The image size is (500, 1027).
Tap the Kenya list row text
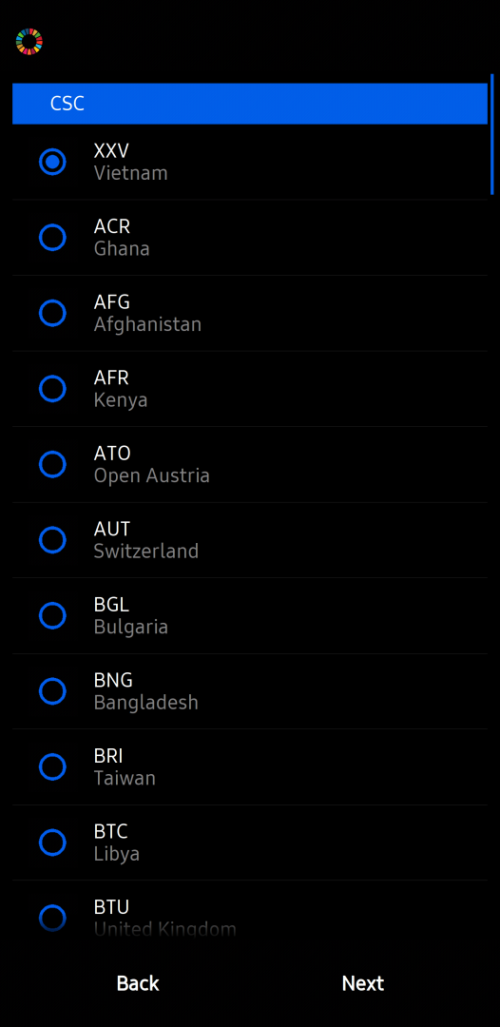click(121, 401)
